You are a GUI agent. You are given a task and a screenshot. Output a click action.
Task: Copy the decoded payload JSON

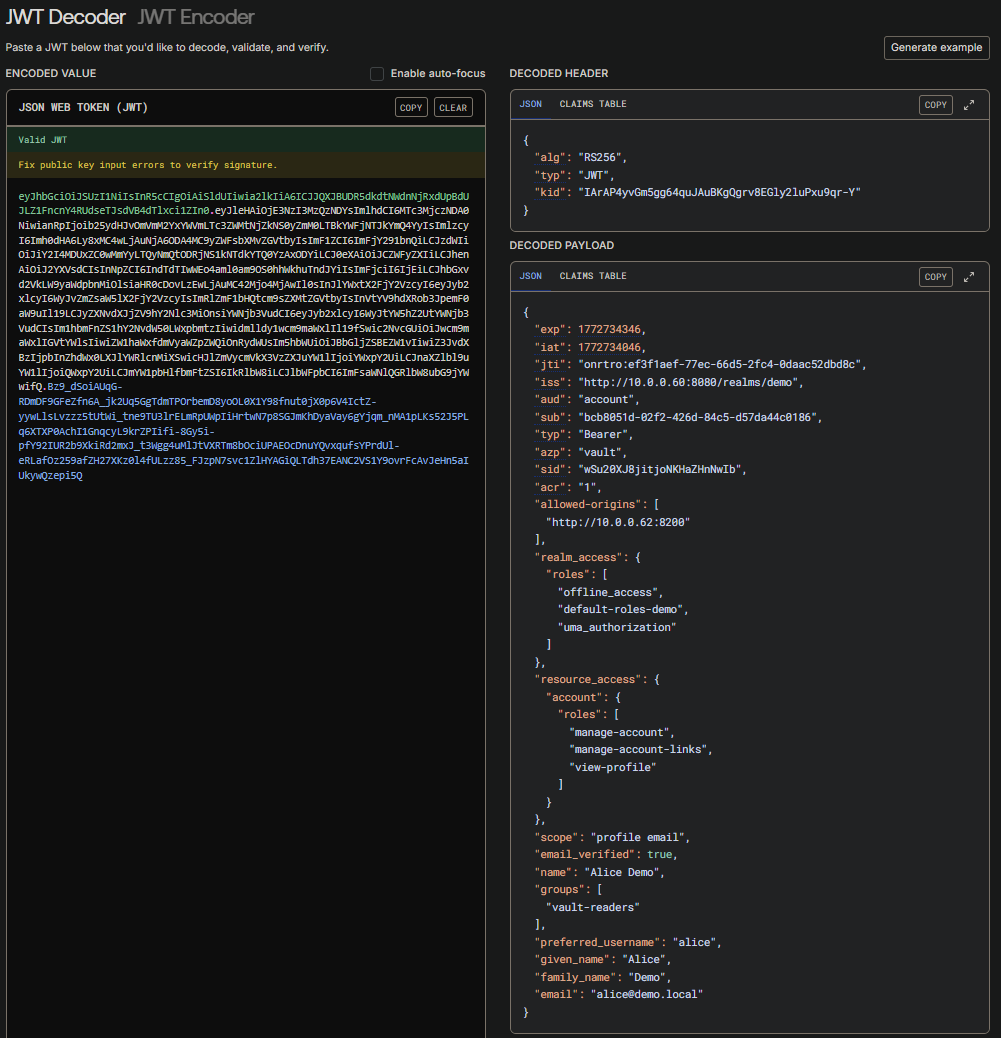[x=935, y=277]
